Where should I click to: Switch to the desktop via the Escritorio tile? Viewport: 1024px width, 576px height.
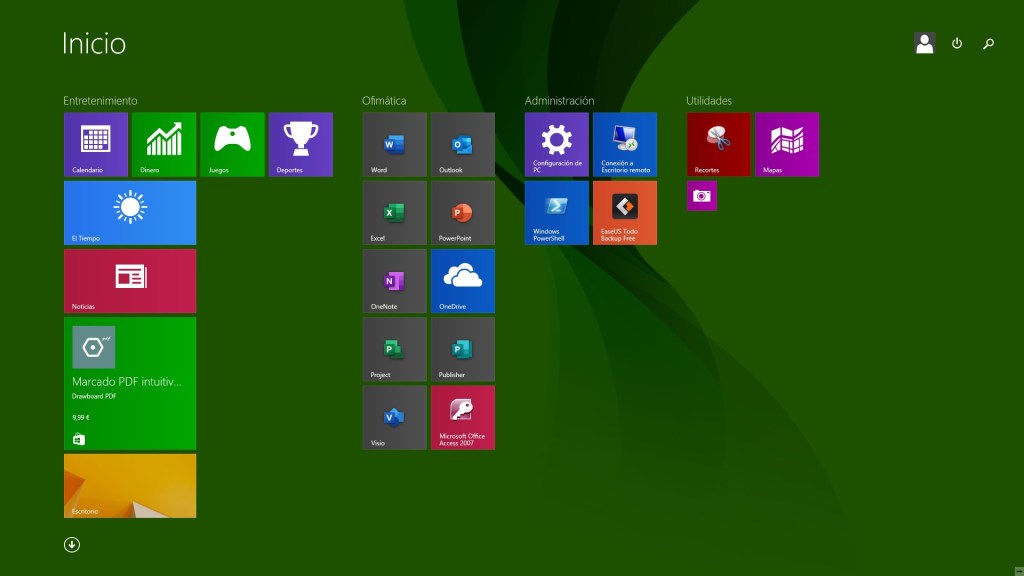pyautogui.click(x=130, y=486)
